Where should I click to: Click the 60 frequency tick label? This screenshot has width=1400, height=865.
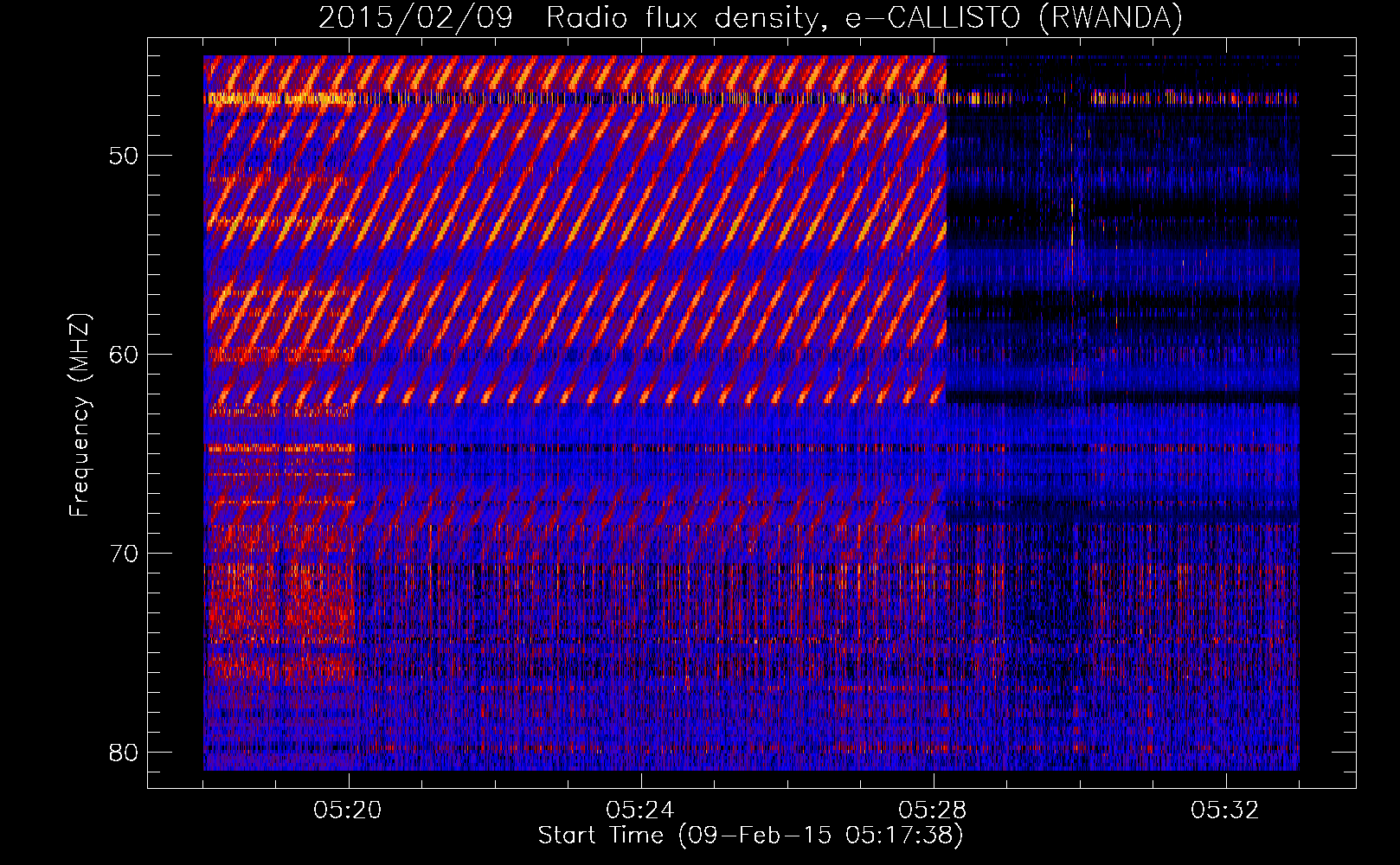(x=125, y=355)
